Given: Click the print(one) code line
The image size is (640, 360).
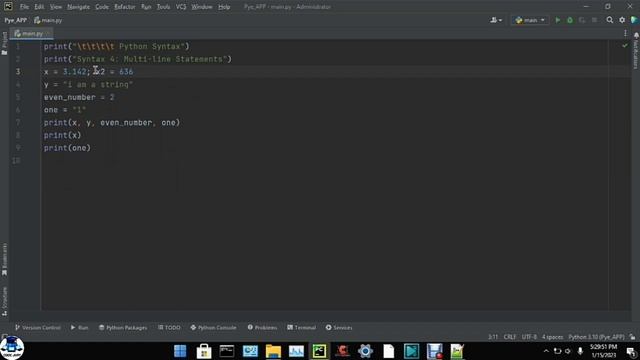Looking at the screenshot, I should pyautogui.click(x=67, y=148).
